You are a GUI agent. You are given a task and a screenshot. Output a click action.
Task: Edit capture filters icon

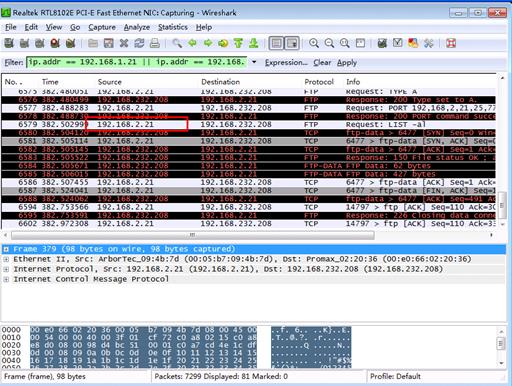coord(382,43)
